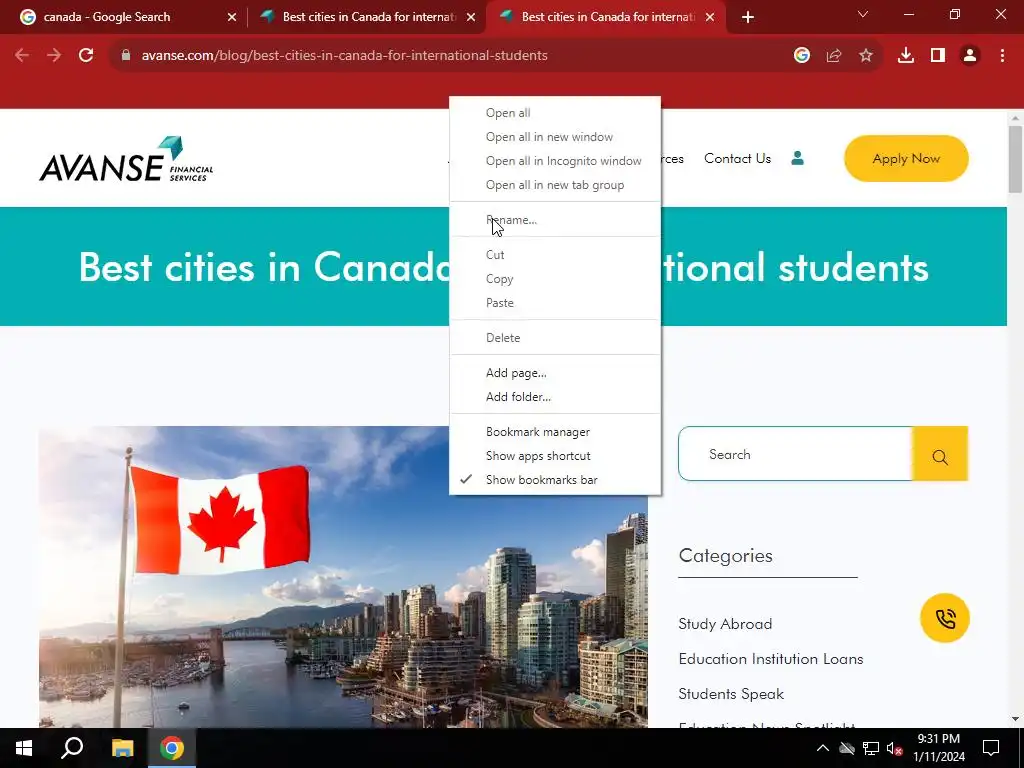Bookmark this tab star icon
The image size is (1024, 768).
pos(866,56)
